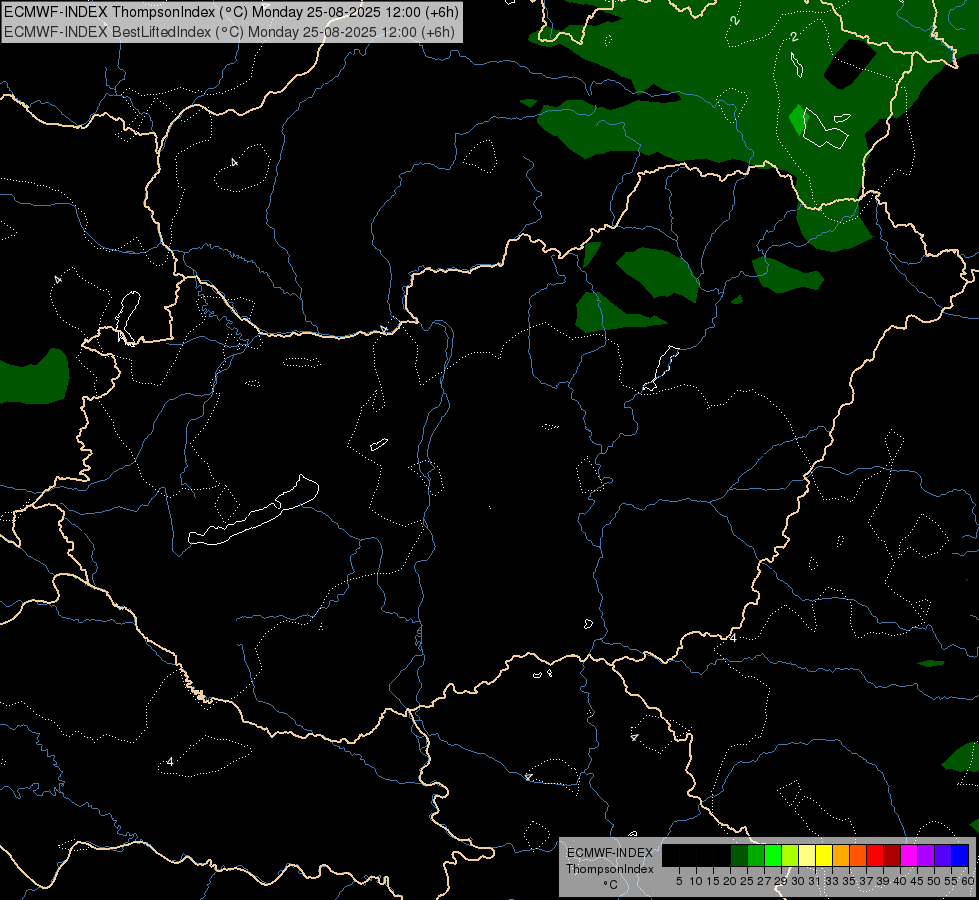Click the ThompsonIndex title line at top
The width and height of the screenshot is (979, 900).
[x=231, y=12]
